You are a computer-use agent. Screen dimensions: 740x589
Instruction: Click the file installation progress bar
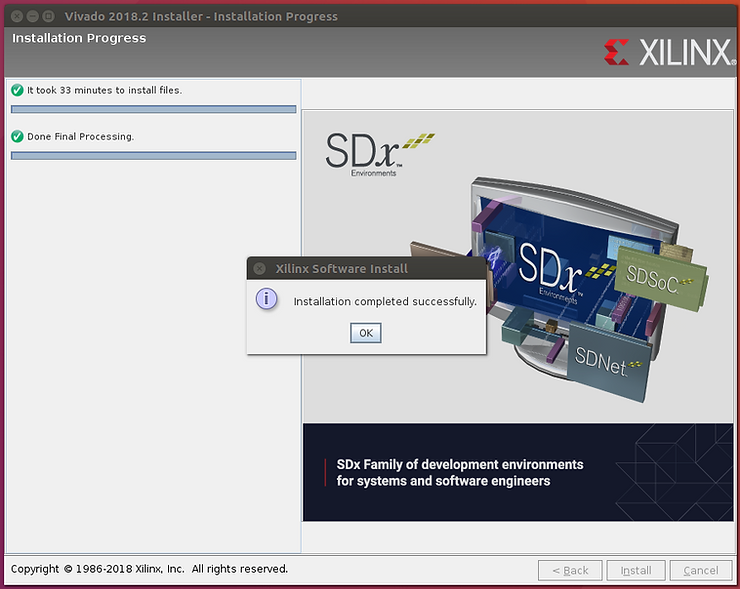click(x=154, y=109)
